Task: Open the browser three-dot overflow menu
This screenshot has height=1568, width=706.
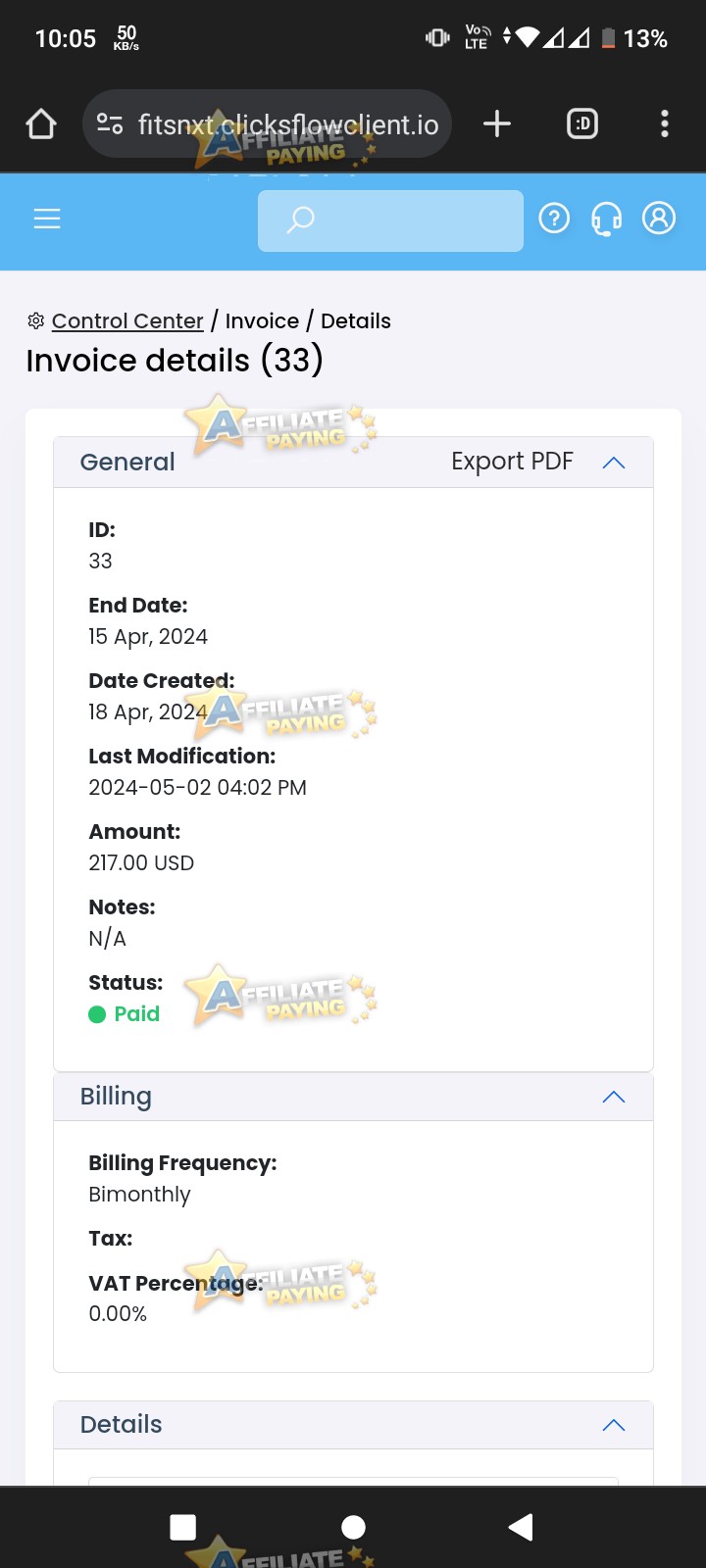Action: pyautogui.click(x=665, y=123)
